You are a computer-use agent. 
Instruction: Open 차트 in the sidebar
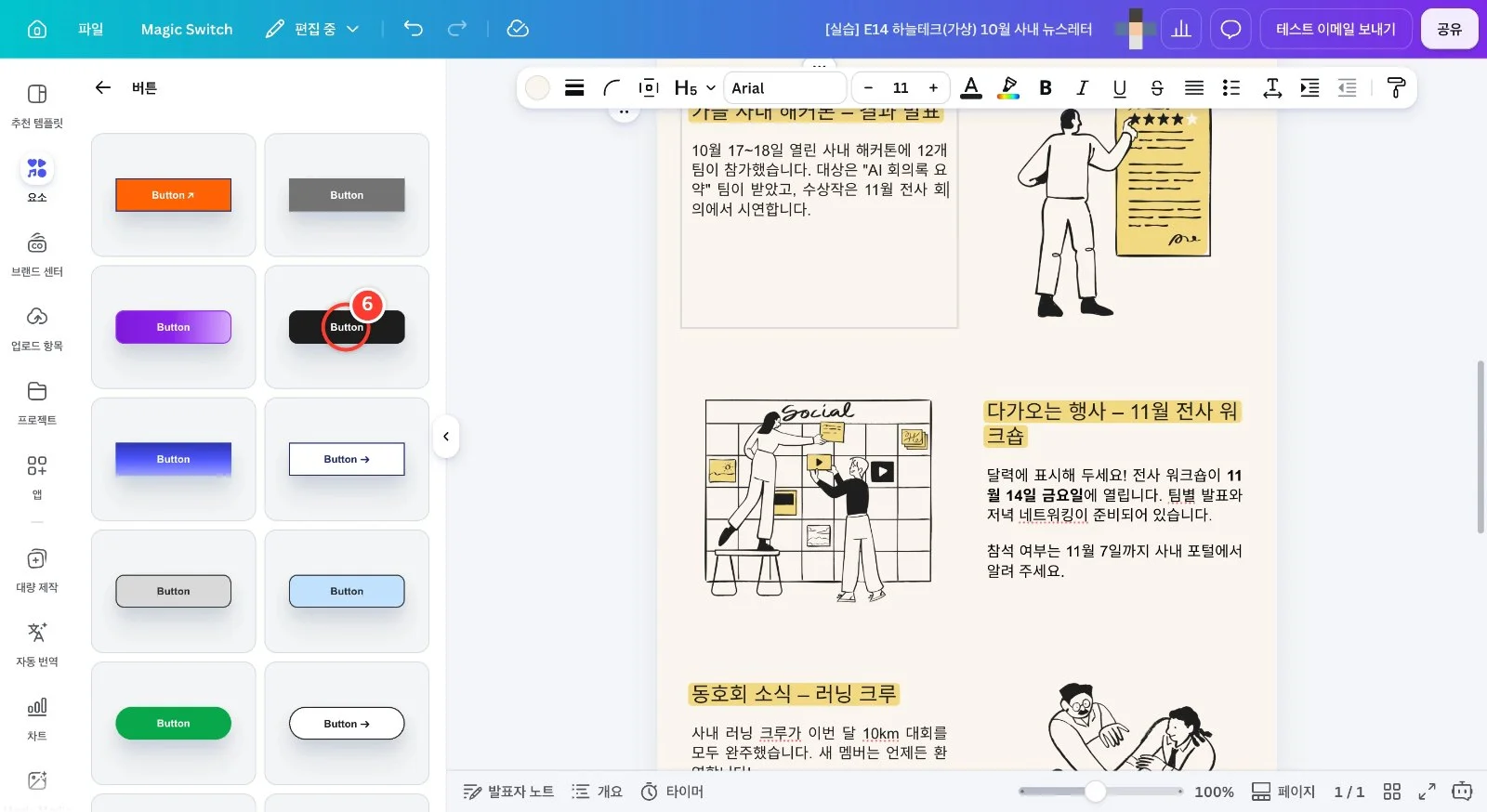pyautogui.click(x=37, y=719)
